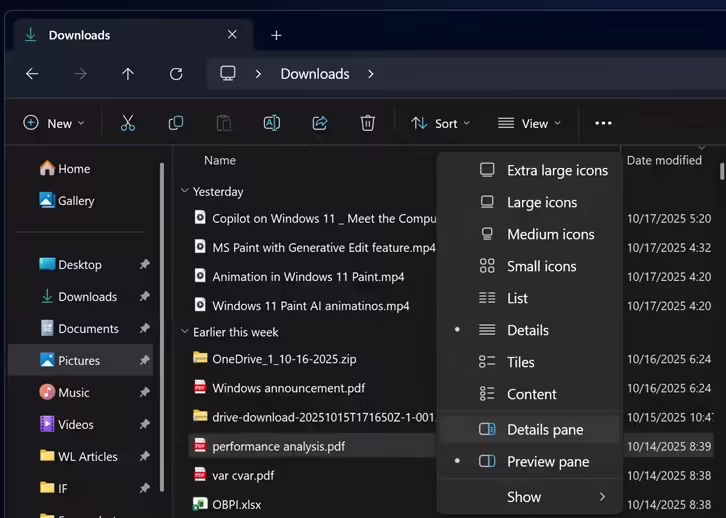This screenshot has height=518, width=726.
Task: Click the Rename icon in toolbar
Action: click(271, 123)
